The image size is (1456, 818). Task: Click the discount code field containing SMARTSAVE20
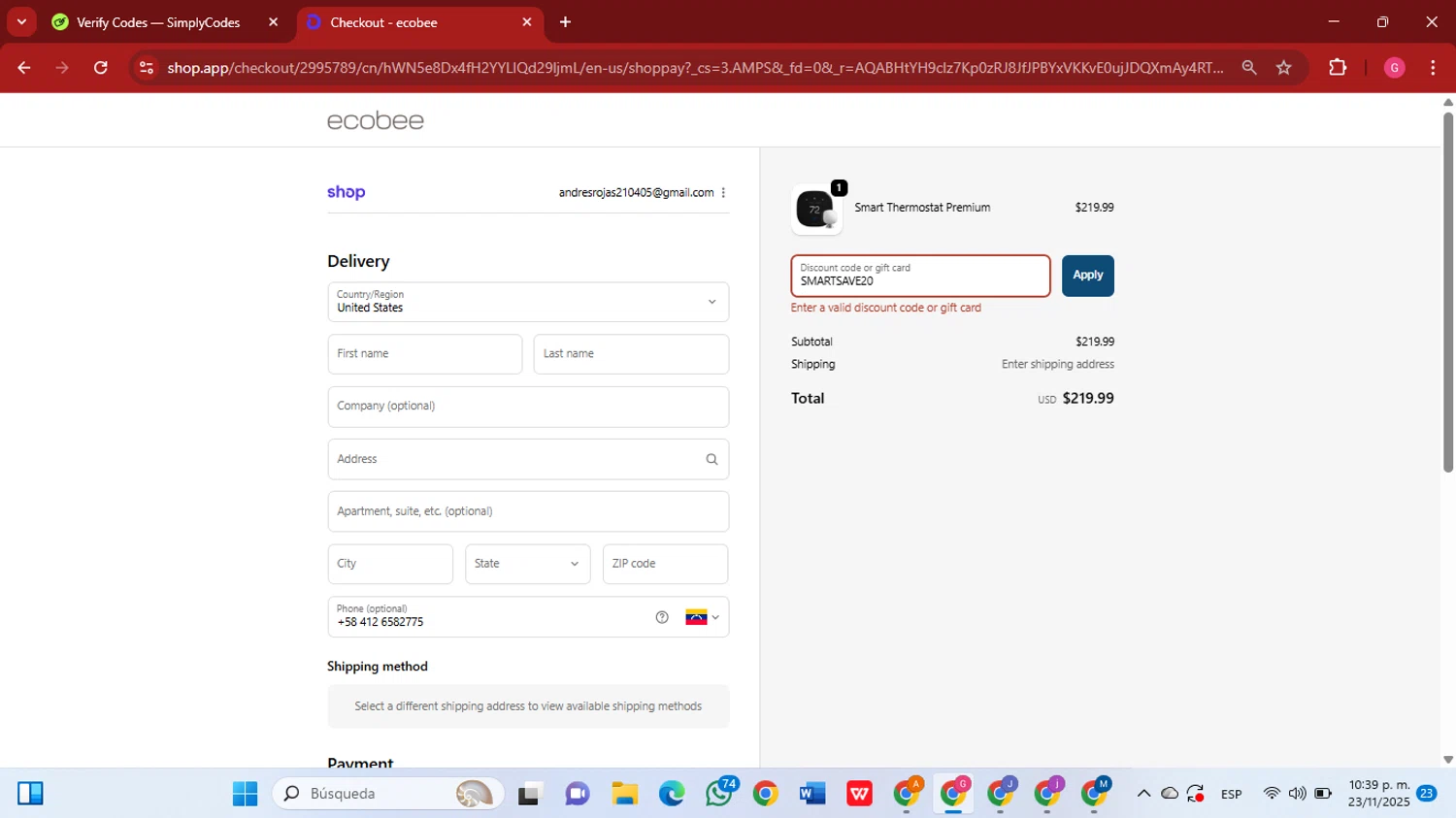coord(920,276)
